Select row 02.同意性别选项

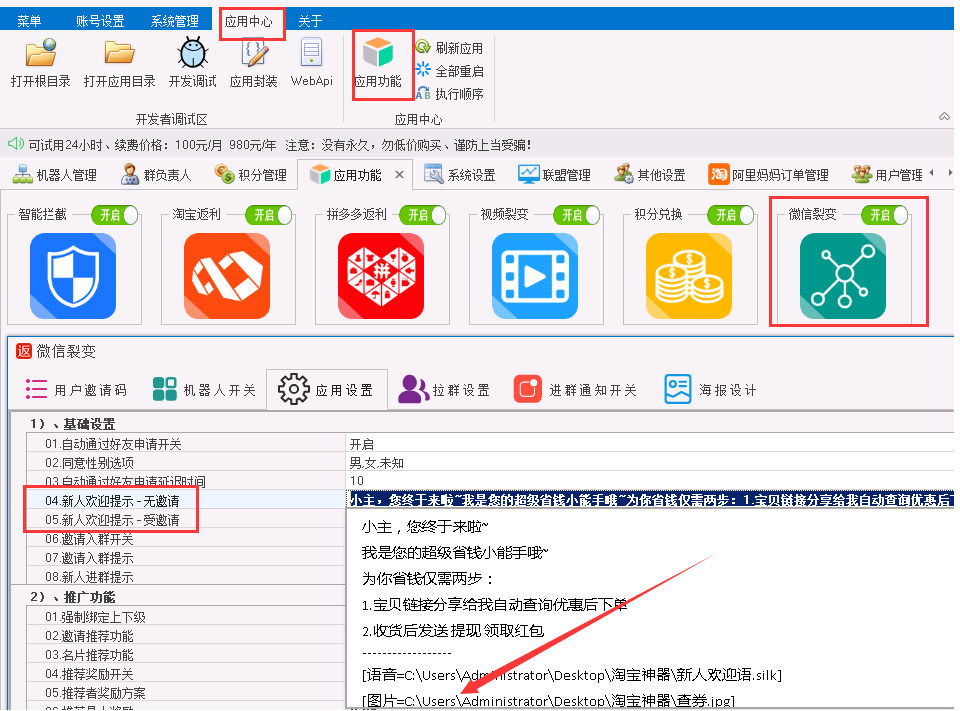(x=186, y=463)
